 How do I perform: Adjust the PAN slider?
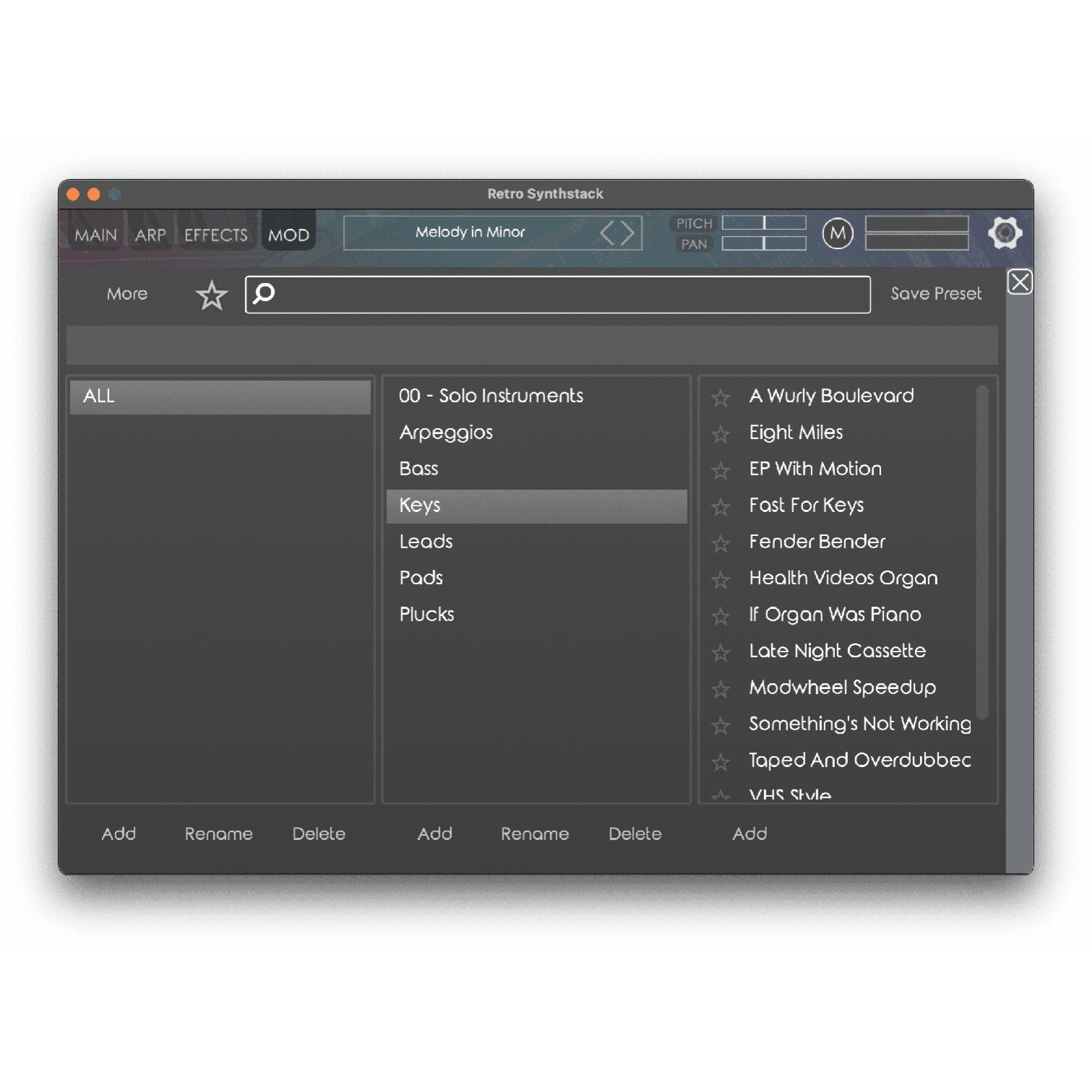point(764,243)
